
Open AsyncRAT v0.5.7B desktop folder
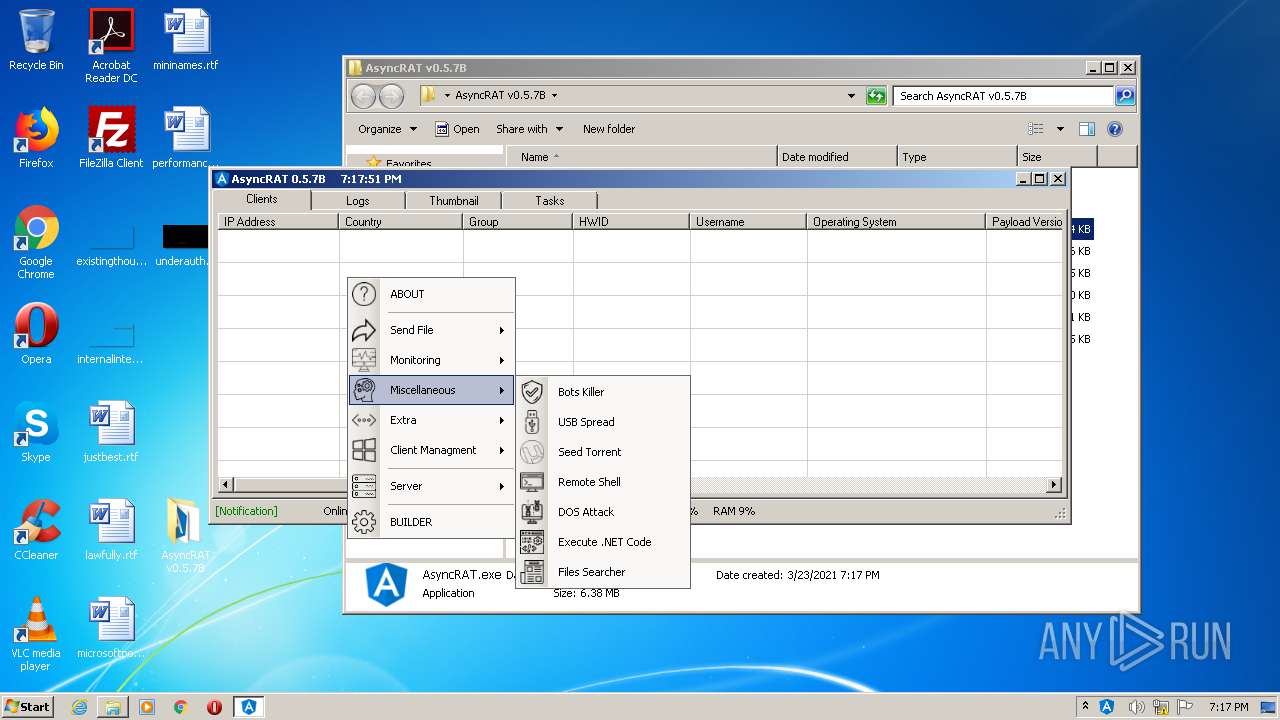tap(185, 535)
